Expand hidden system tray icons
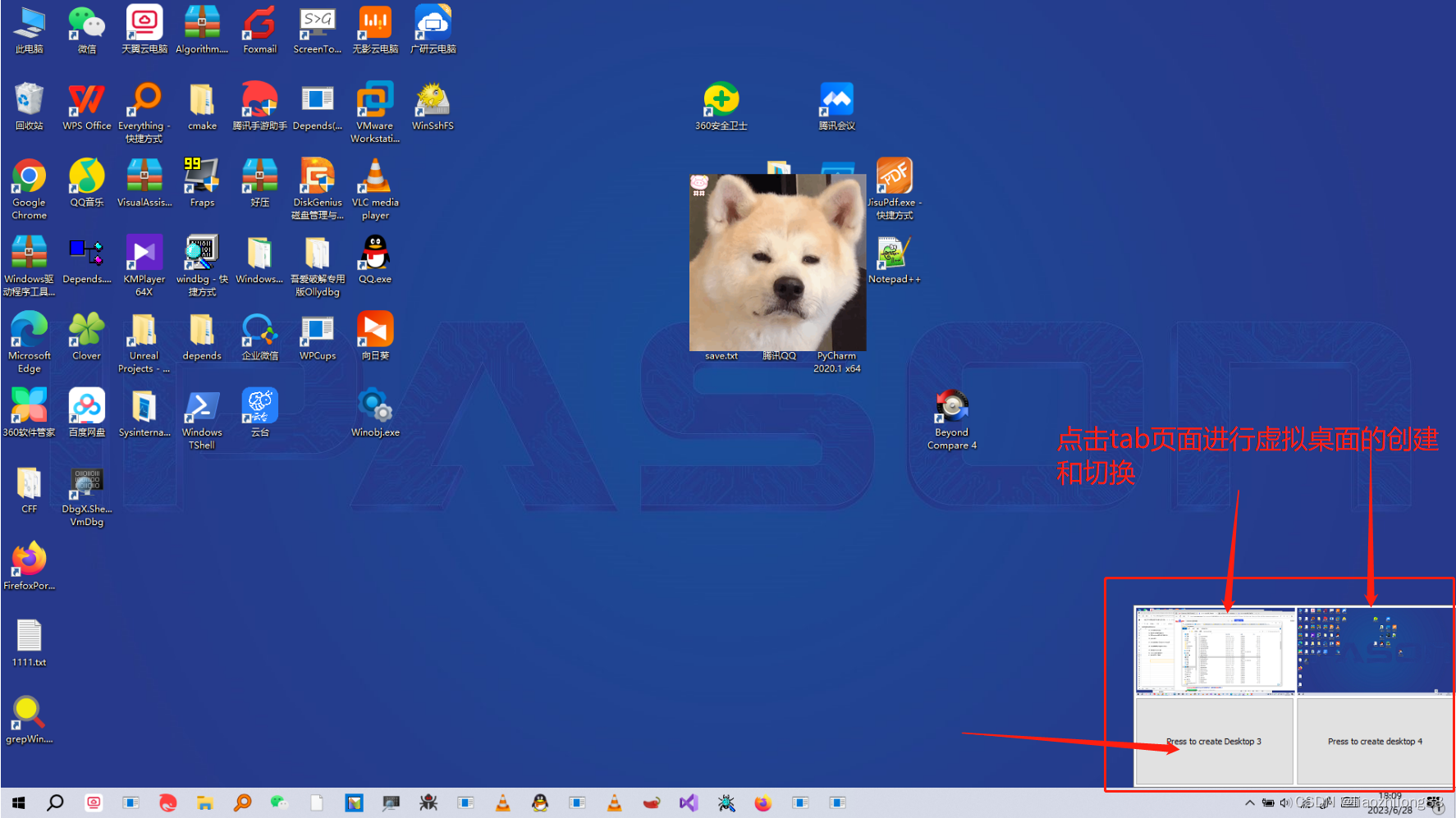Viewport: 1456px width, 818px height. click(1249, 802)
